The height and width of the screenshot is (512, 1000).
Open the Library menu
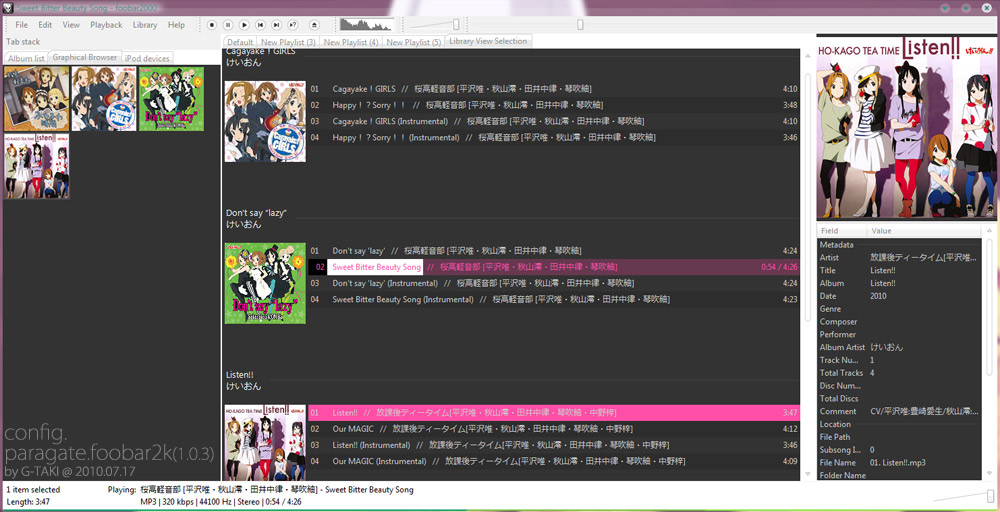(145, 25)
